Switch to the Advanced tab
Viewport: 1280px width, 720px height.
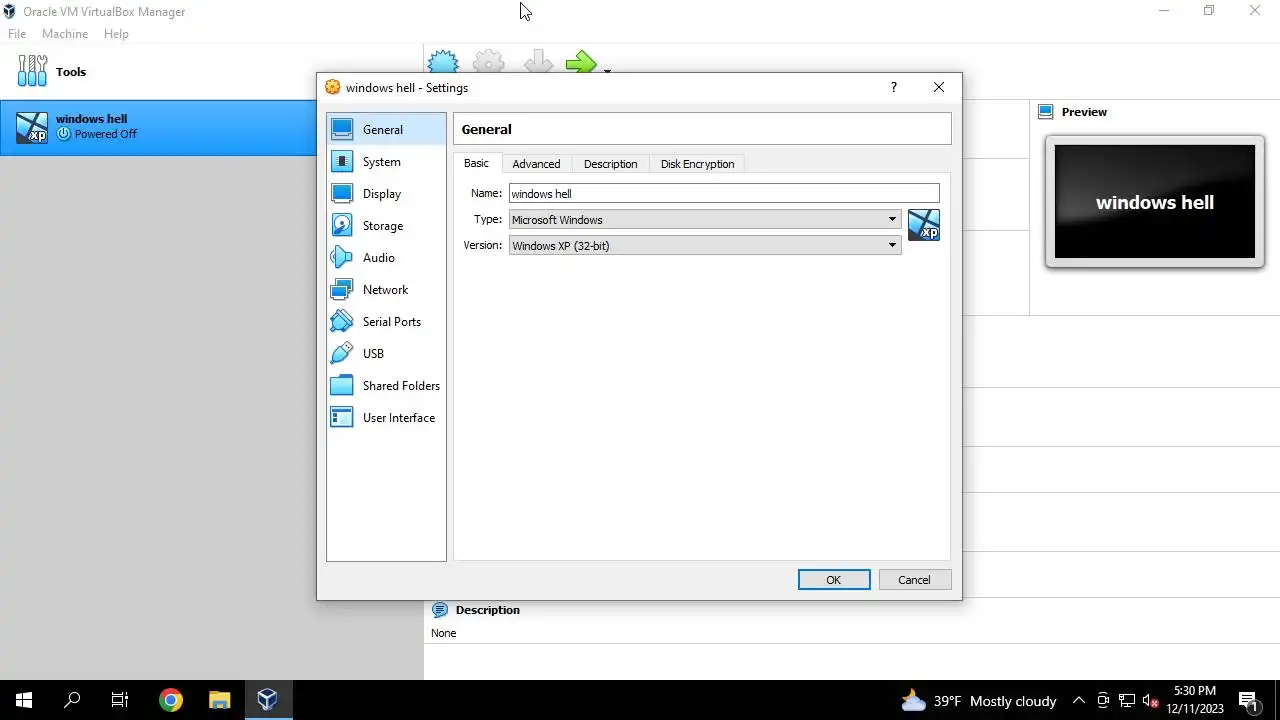536,164
